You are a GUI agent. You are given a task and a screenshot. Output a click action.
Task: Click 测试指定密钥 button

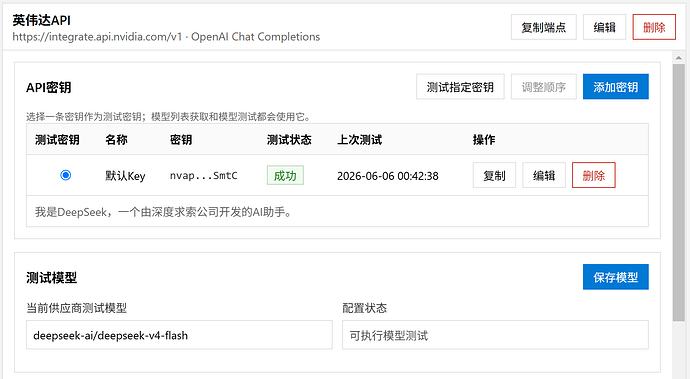[460, 87]
